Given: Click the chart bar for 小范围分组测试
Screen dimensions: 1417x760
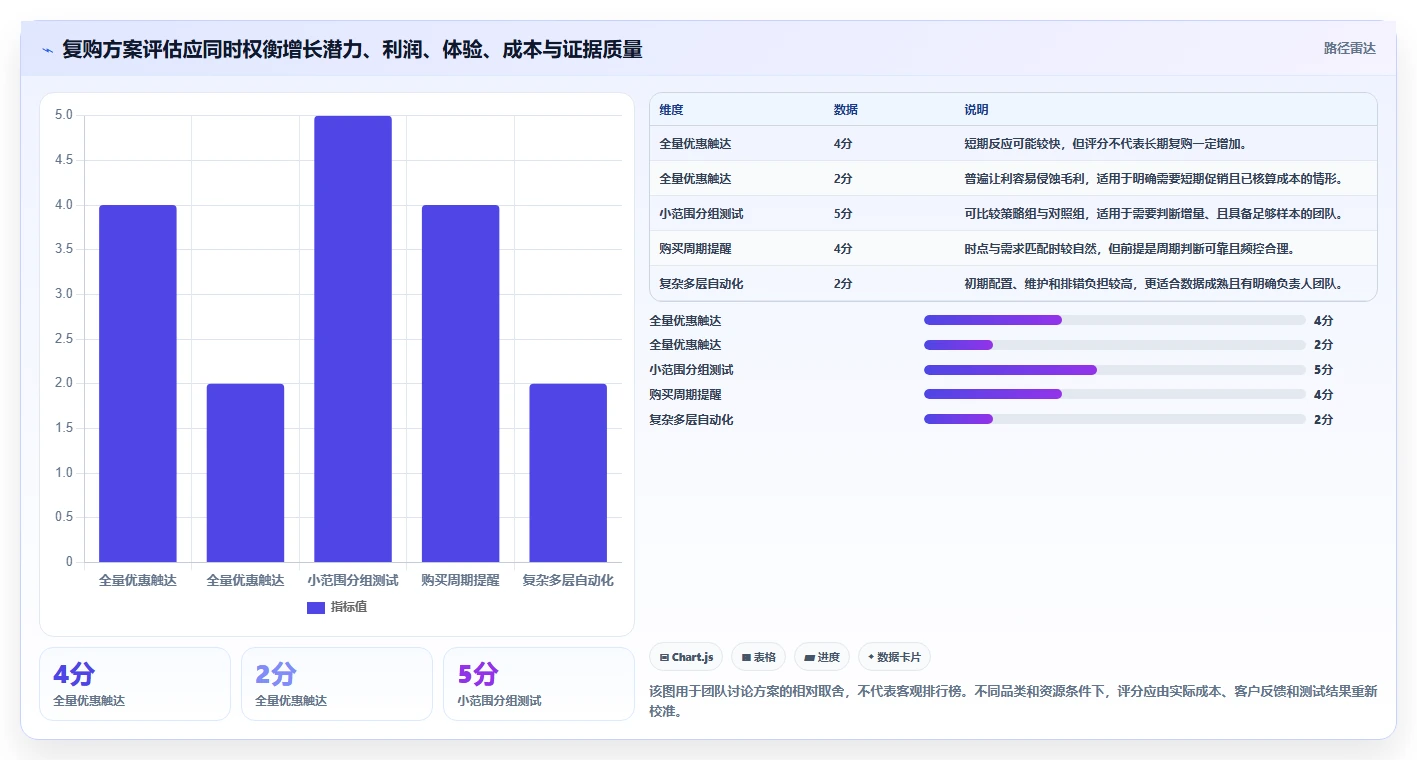Looking at the screenshot, I should 353,339.
